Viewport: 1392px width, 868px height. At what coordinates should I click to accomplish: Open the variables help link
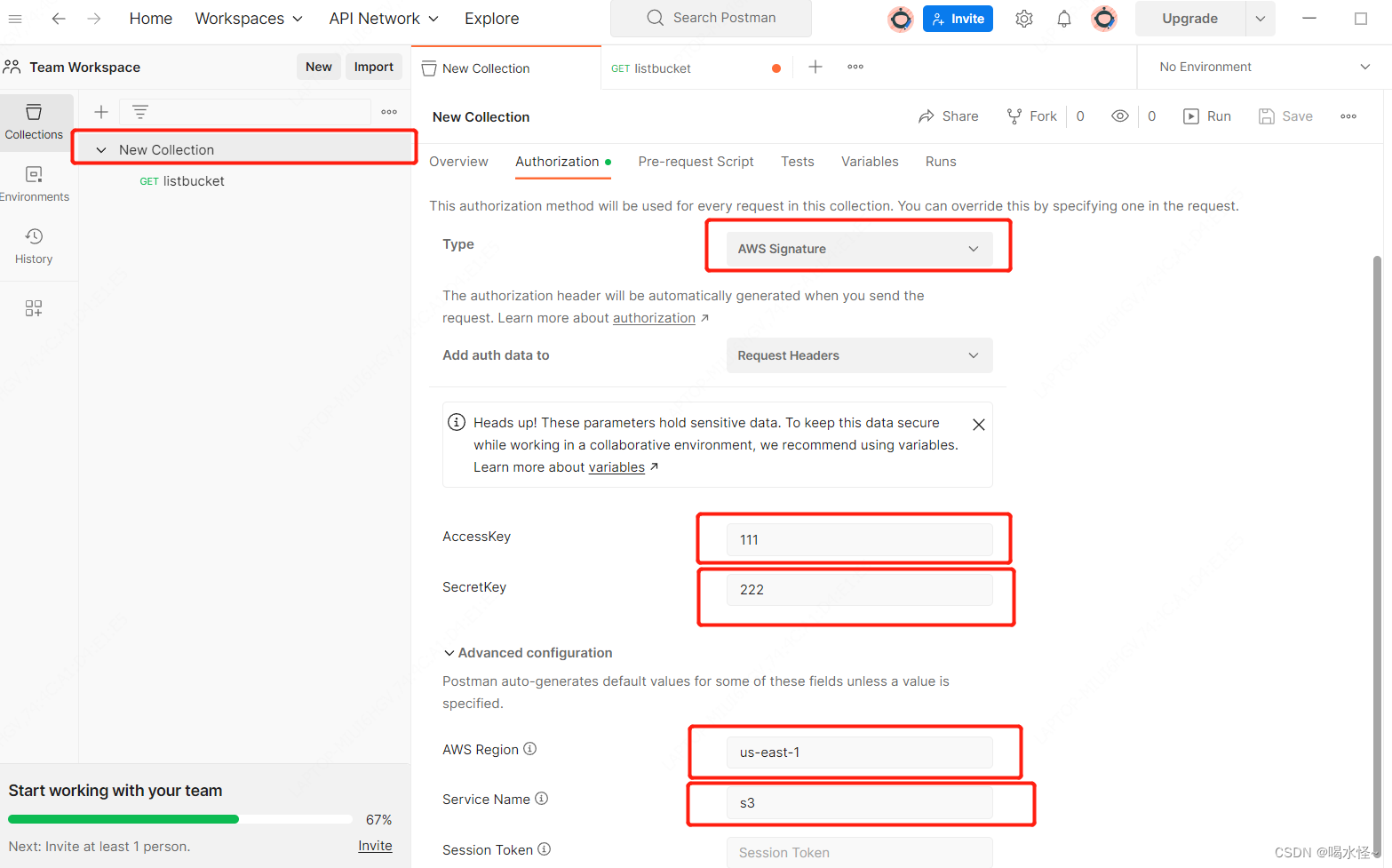pos(616,467)
